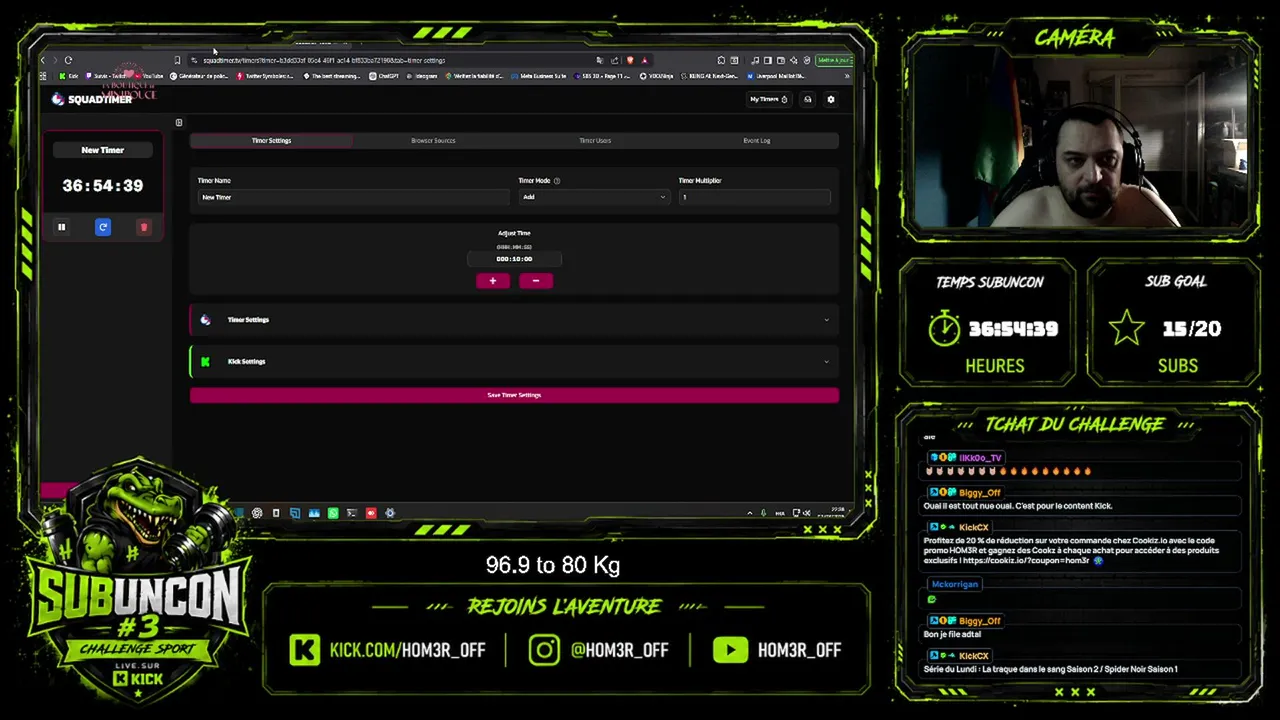The image size is (1280, 720).
Task: Open the Brave Shields icon
Action: 629,60
